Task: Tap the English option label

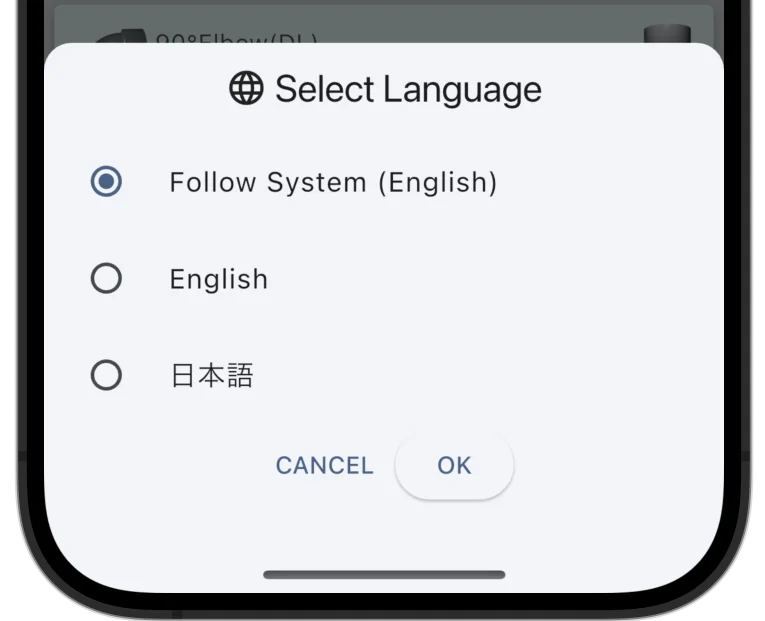Action: pyautogui.click(x=219, y=279)
